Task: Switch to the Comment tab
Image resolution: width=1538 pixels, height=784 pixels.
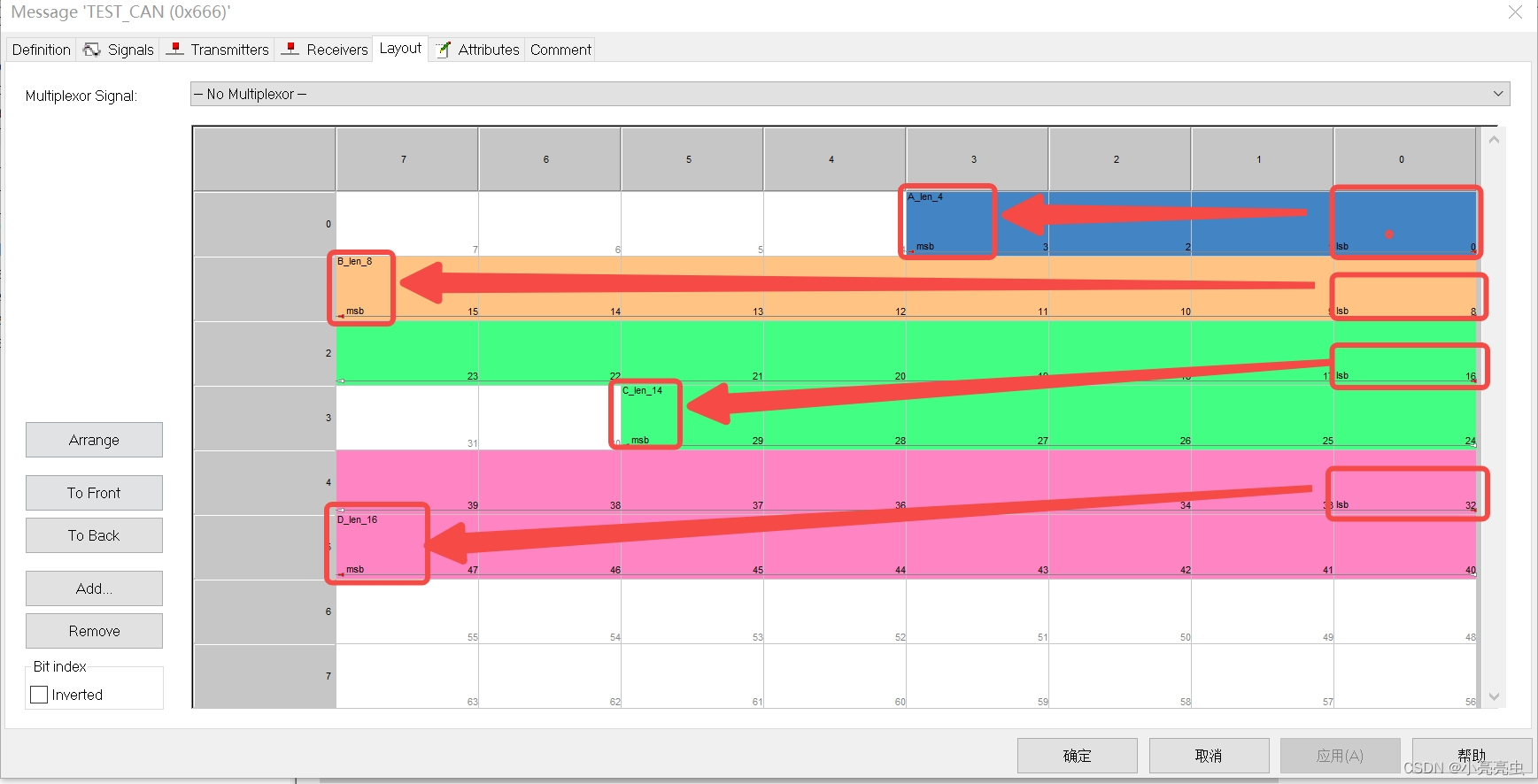Action: point(560,50)
